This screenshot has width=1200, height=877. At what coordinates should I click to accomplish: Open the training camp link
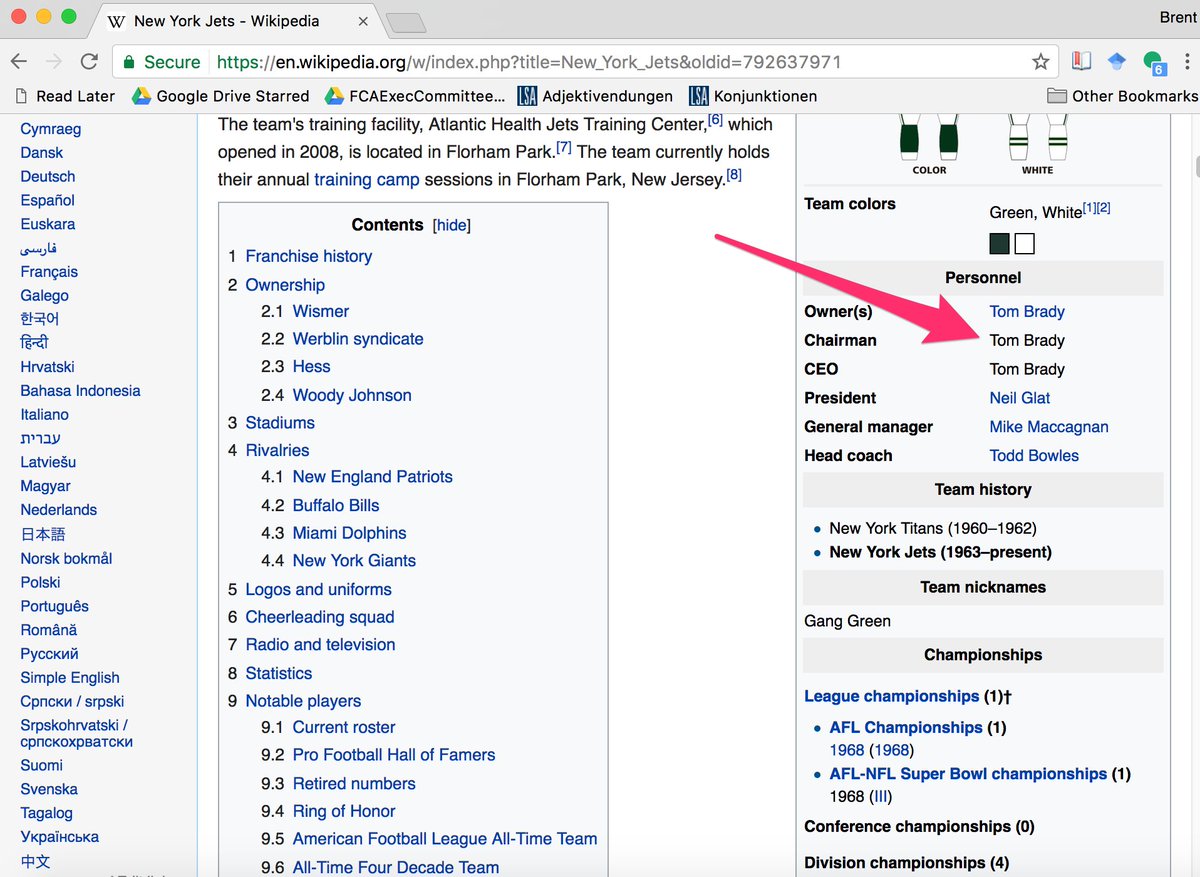367,180
